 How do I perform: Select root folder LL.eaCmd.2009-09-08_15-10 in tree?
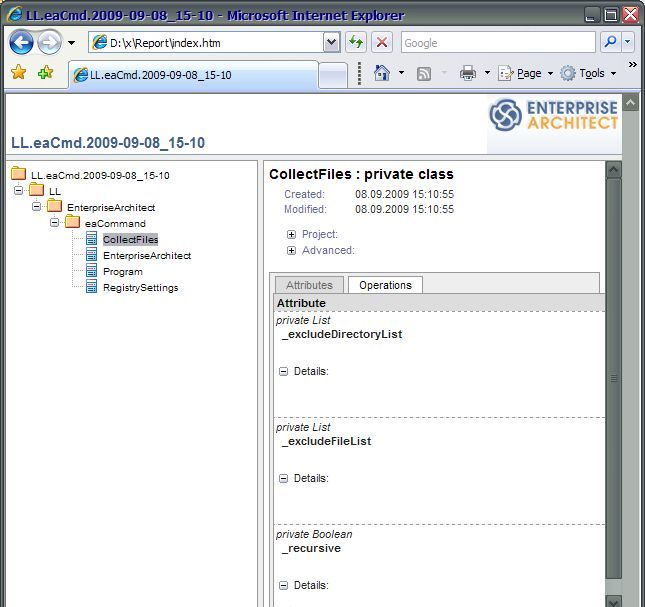(100, 176)
